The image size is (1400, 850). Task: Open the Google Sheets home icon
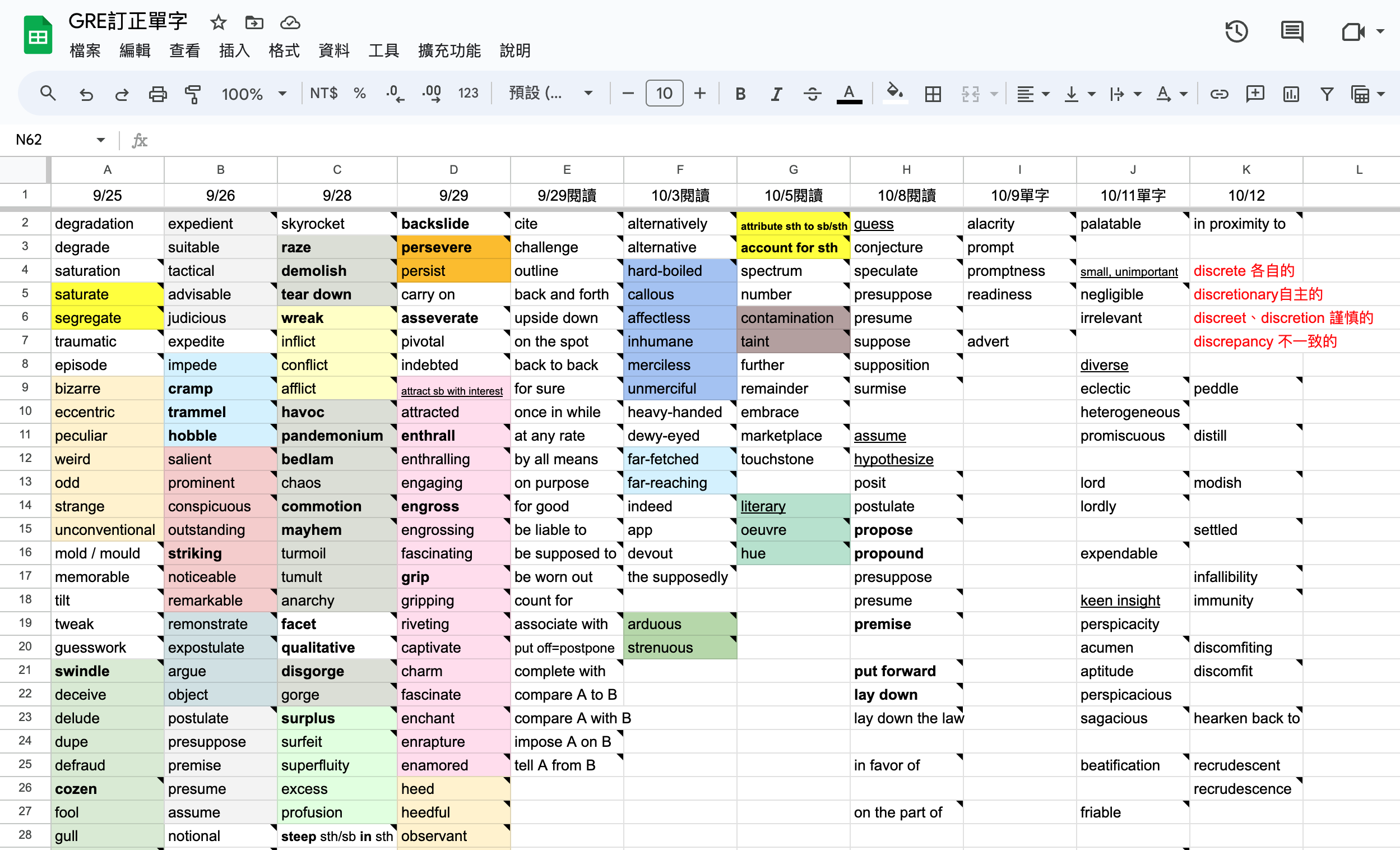[x=38, y=36]
